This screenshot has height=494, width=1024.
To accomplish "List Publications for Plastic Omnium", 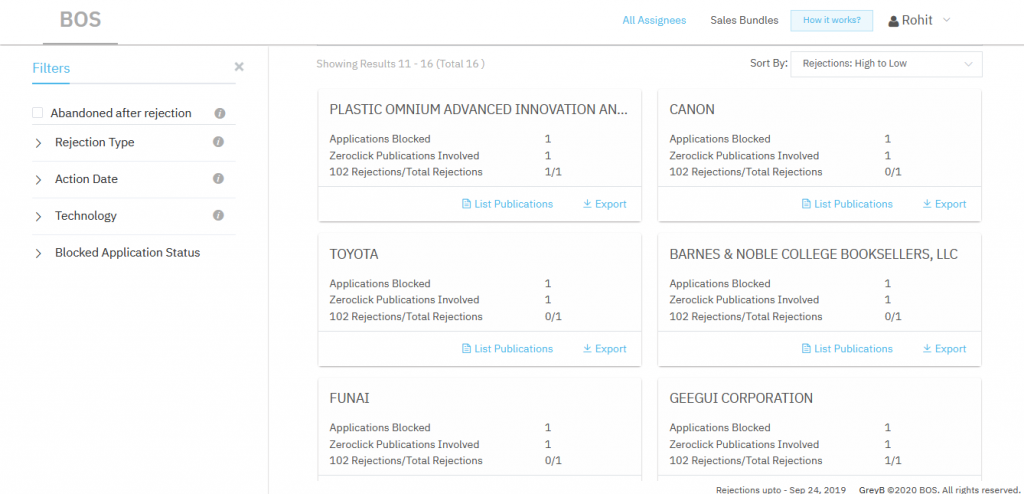I will (x=507, y=204).
